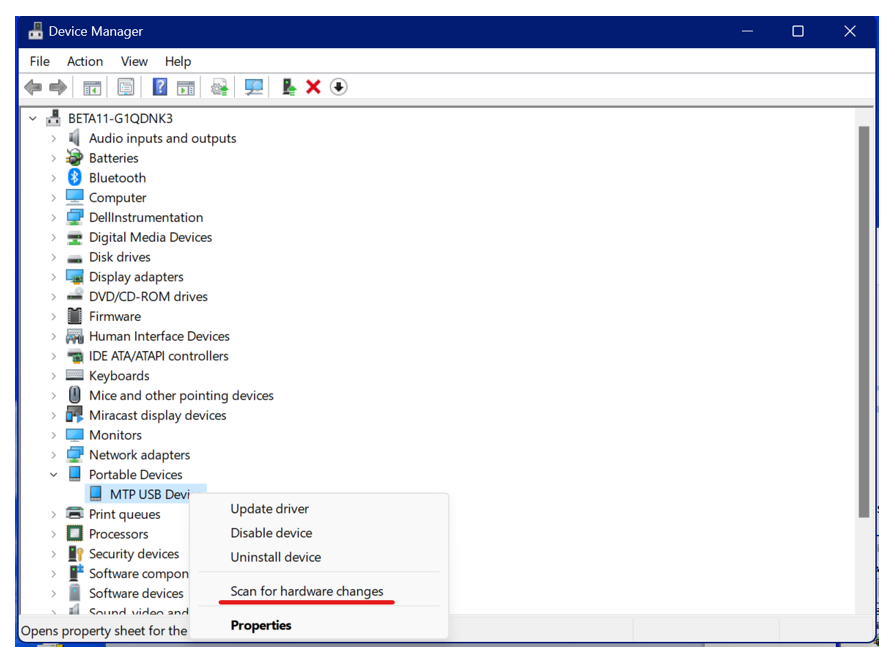
Task: Expand the Display adapters category
Action: tap(54, 277)
